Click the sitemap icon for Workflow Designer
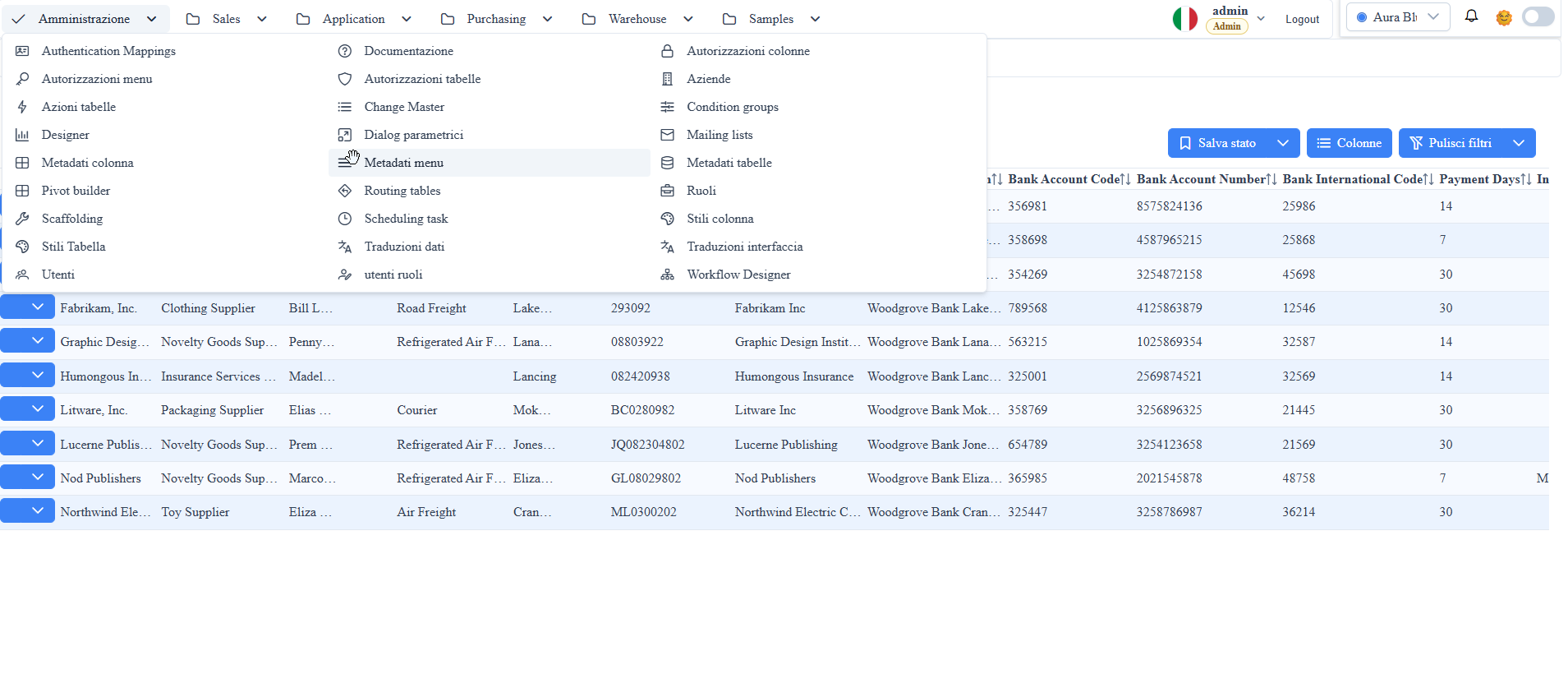Screen dimensions: 1568x697 point(668,275)
